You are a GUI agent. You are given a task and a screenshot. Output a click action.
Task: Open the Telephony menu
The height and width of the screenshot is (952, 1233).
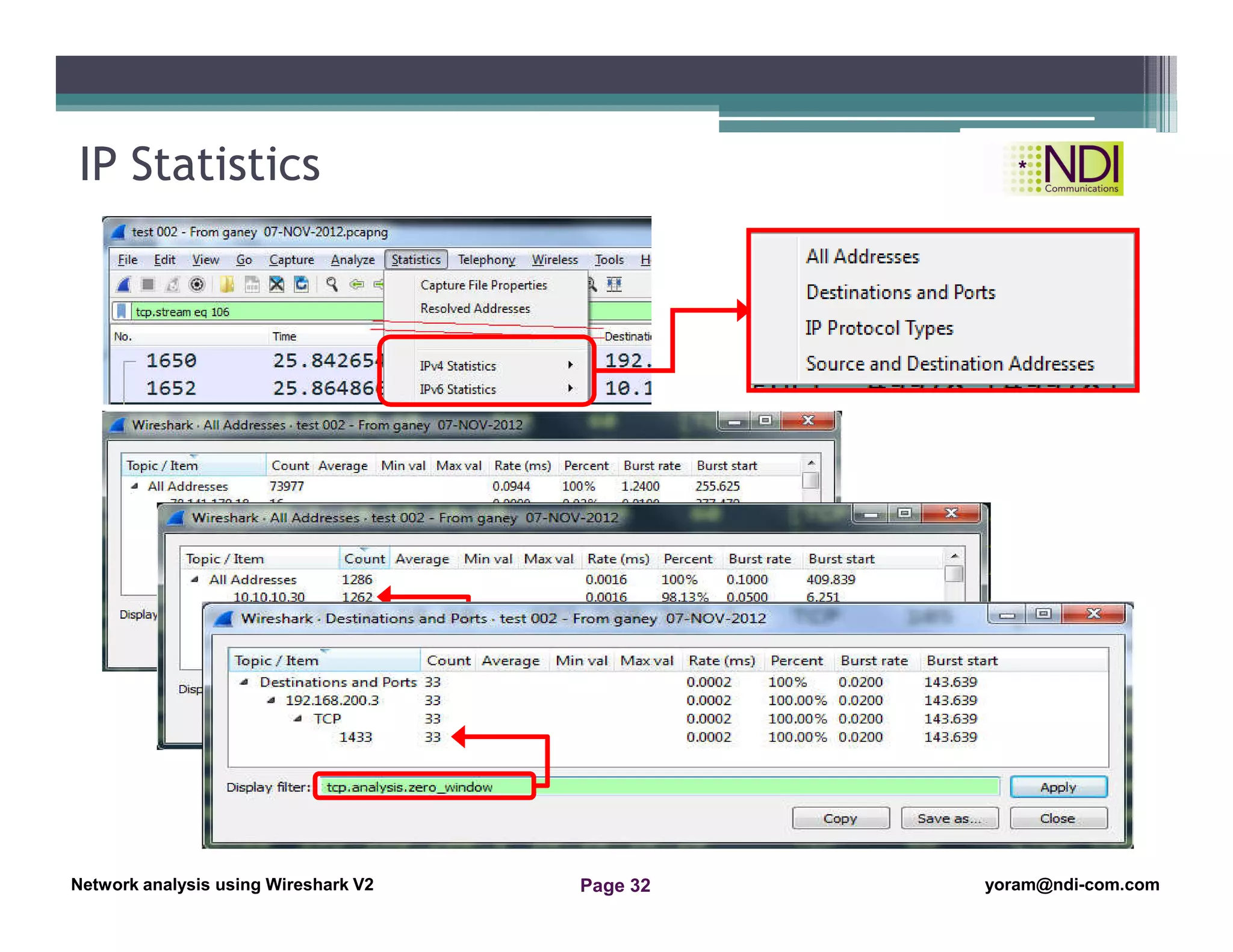[x=486, y=259]
